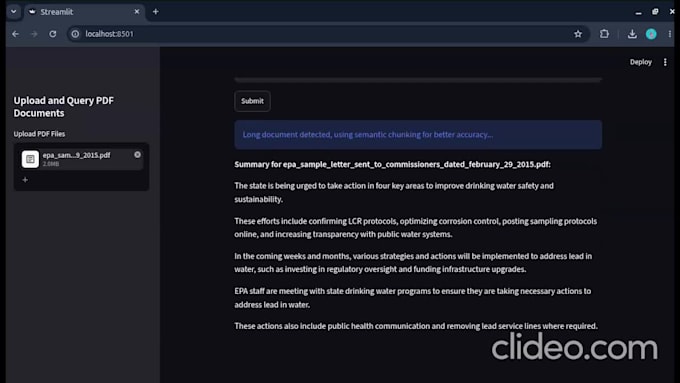Click the browser back arrow
The image size is (680, 383).
16,34
